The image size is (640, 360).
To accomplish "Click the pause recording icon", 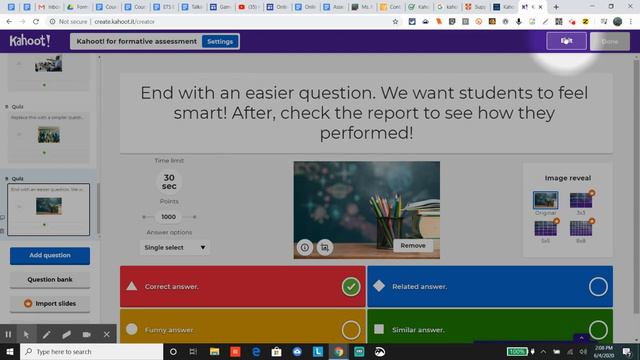I will click(x=8, y=335).
